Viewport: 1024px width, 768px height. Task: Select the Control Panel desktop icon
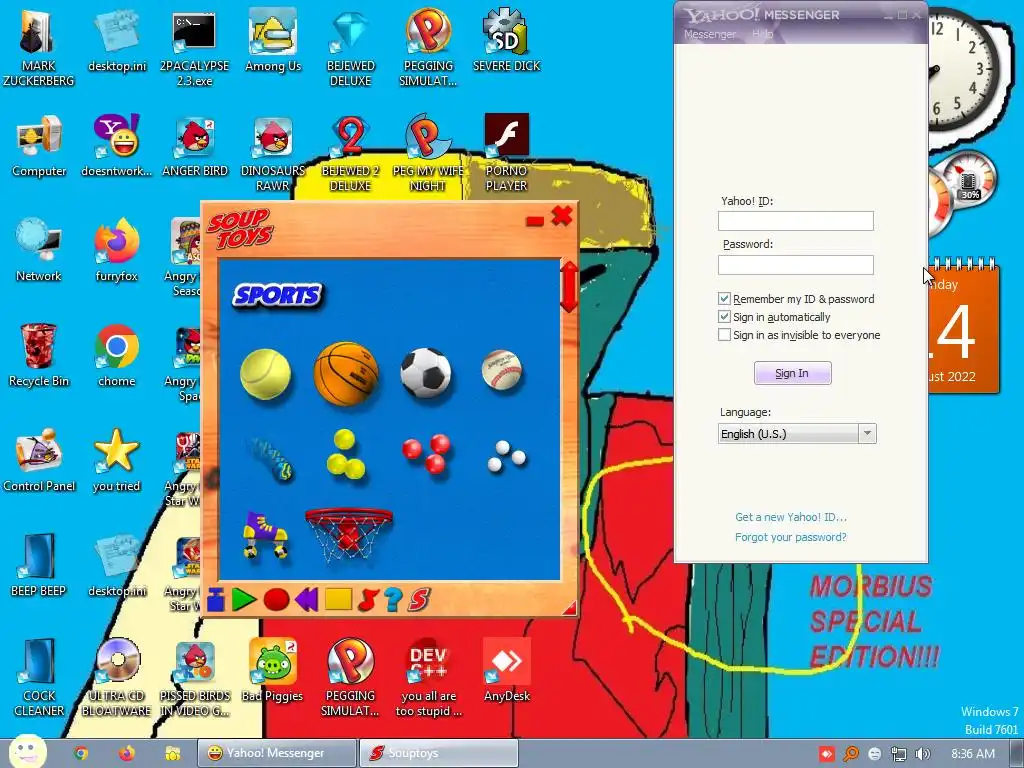(x=39, y=461)
